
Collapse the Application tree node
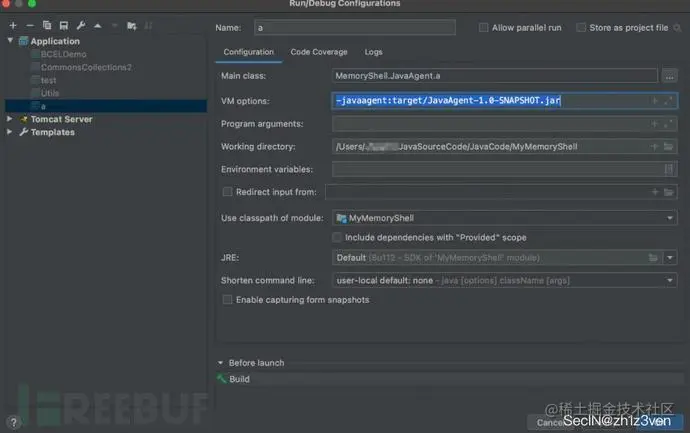10,41
